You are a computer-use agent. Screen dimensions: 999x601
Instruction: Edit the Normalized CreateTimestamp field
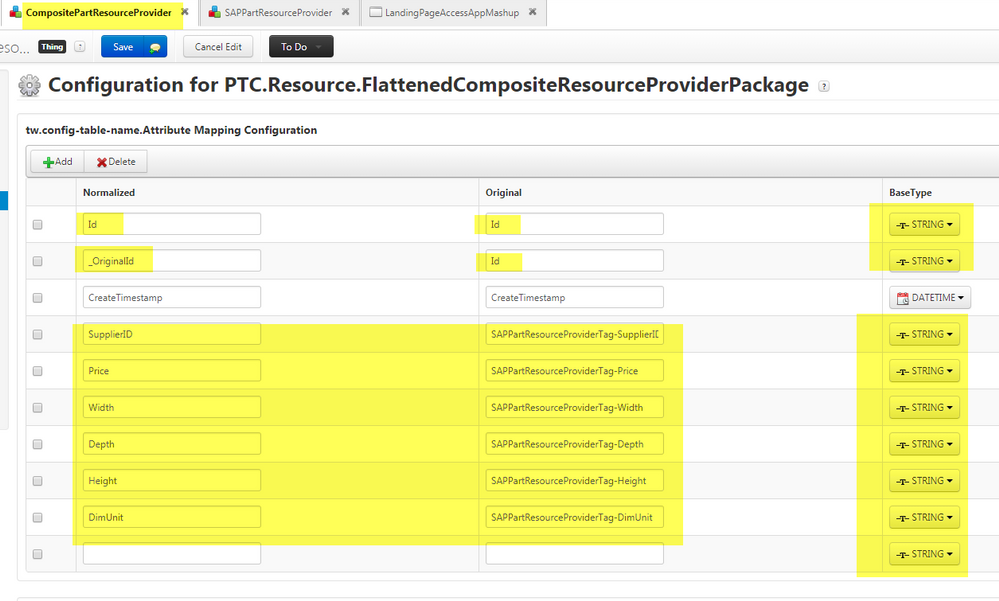point(171,298)
